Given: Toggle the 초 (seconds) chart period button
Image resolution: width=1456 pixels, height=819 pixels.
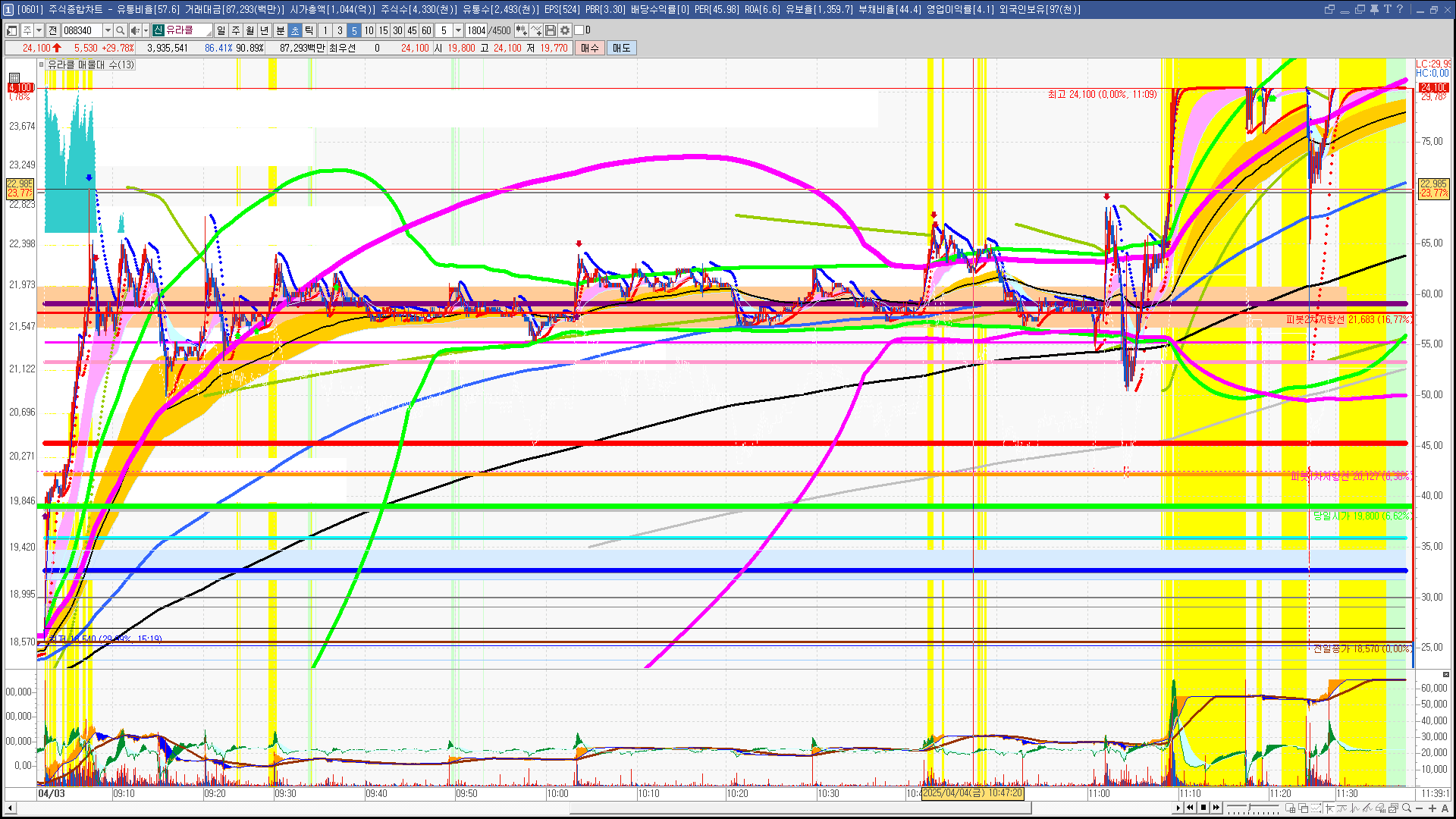Looking at the screenshot, I should (x=295, y=30).
